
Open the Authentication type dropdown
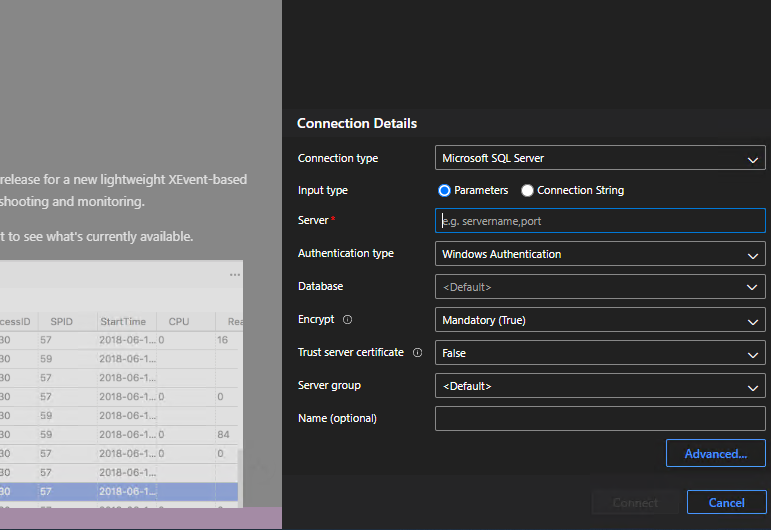(600, 254)
